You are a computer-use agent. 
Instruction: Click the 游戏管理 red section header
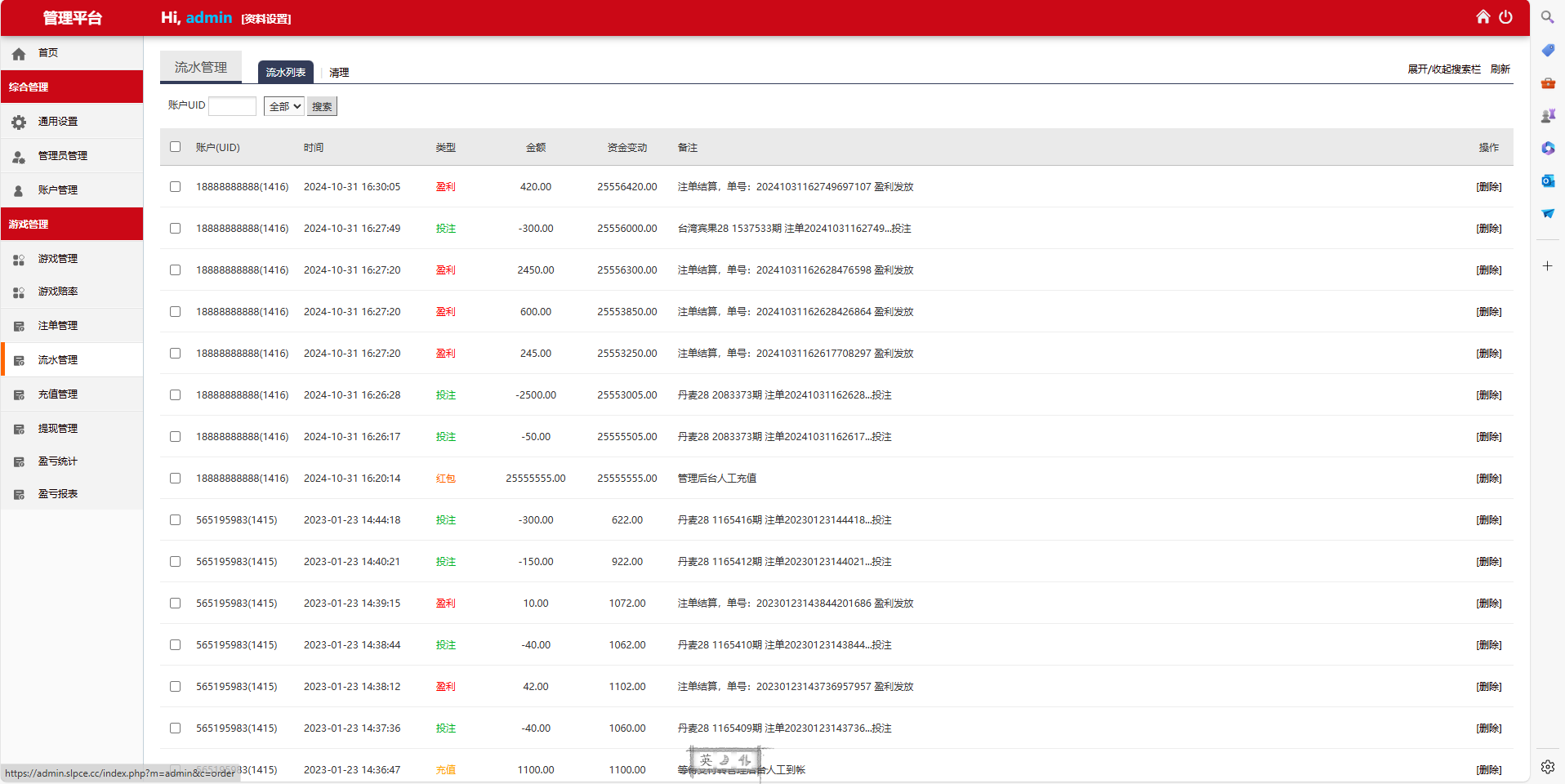[x=72, y=224]
